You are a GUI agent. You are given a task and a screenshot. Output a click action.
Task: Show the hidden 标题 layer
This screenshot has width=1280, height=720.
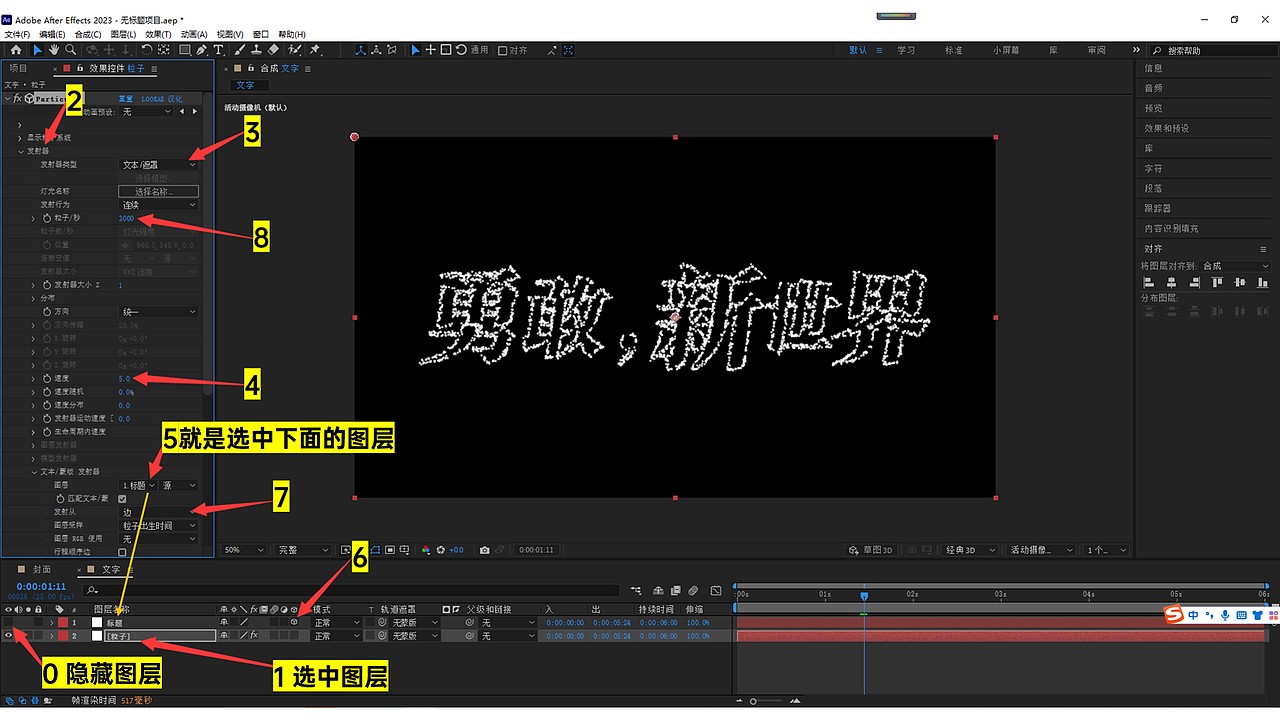9,622
